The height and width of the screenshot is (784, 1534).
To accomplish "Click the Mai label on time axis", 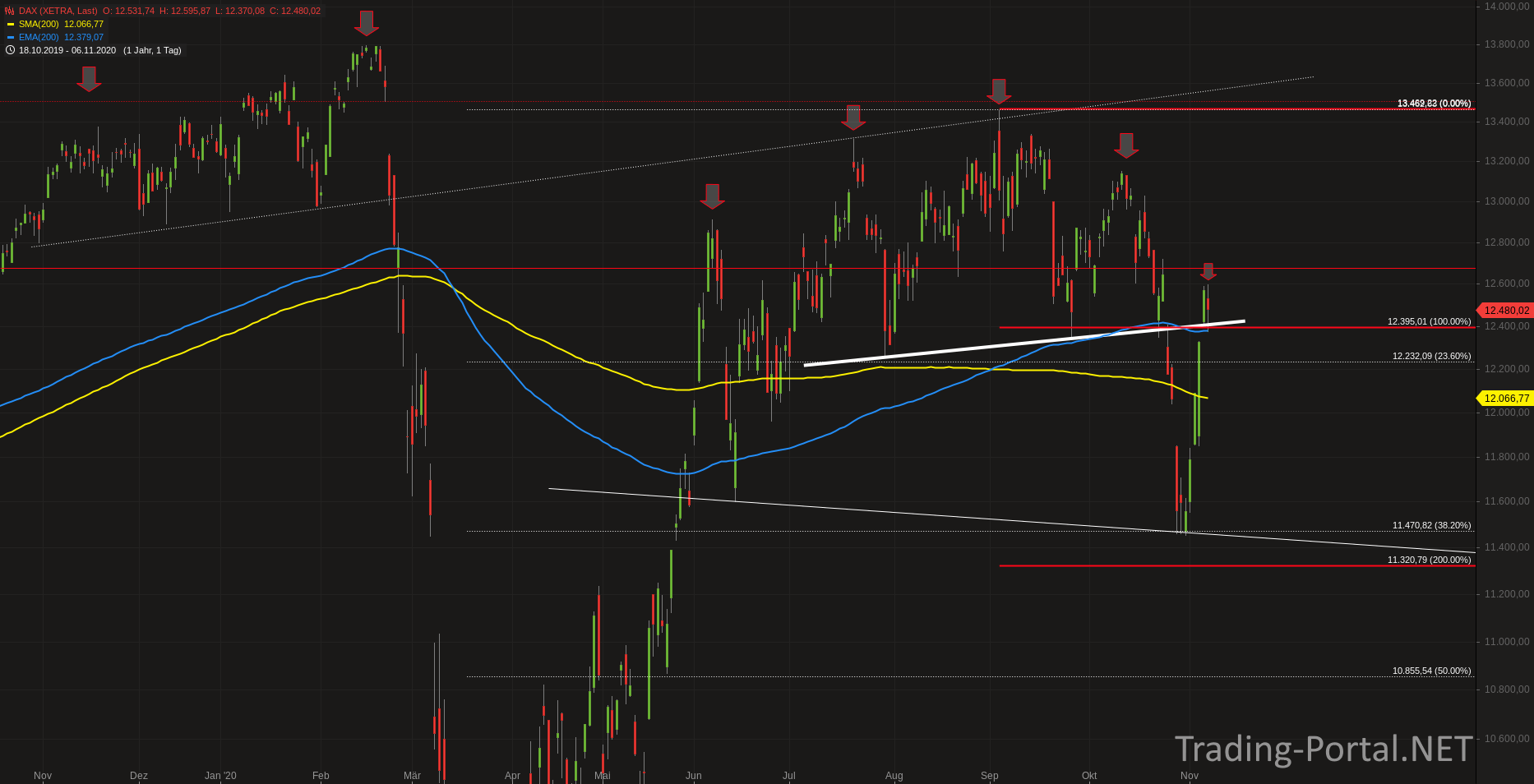I will (x=603, y=776).
